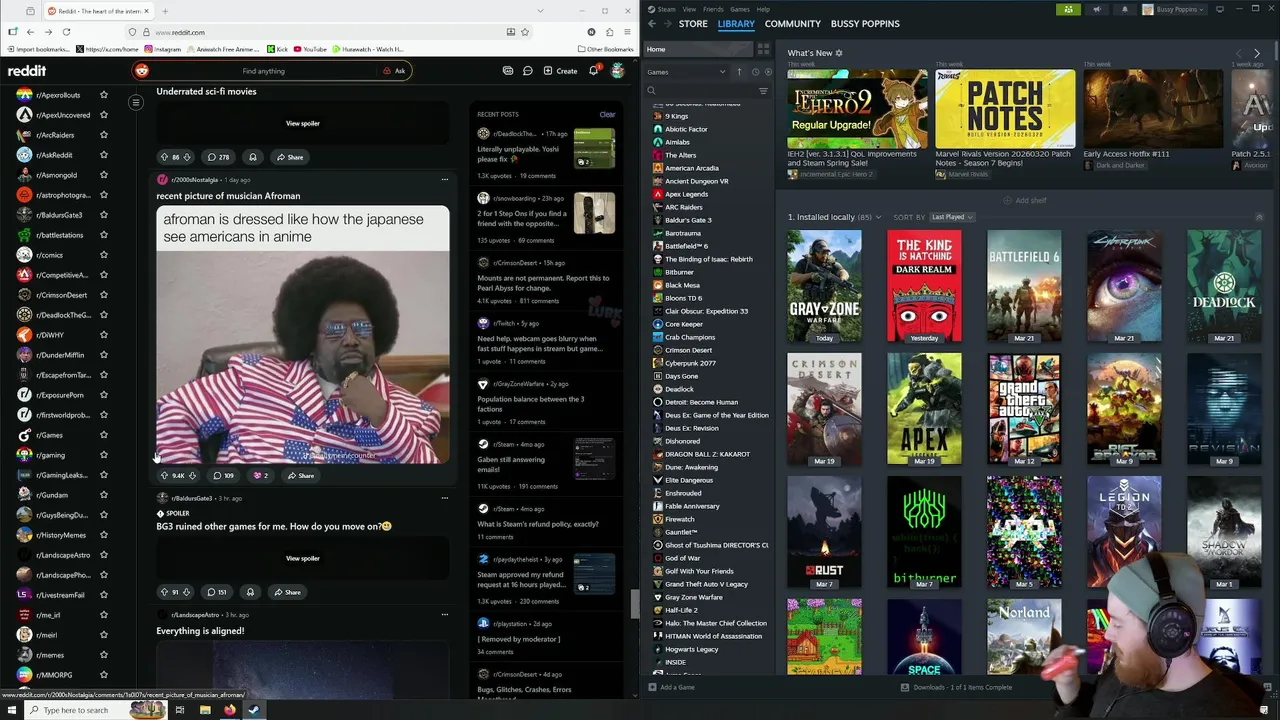Open Steam notifications bell
This screenshot has height=720, width=1280.
click(1124, 9)
